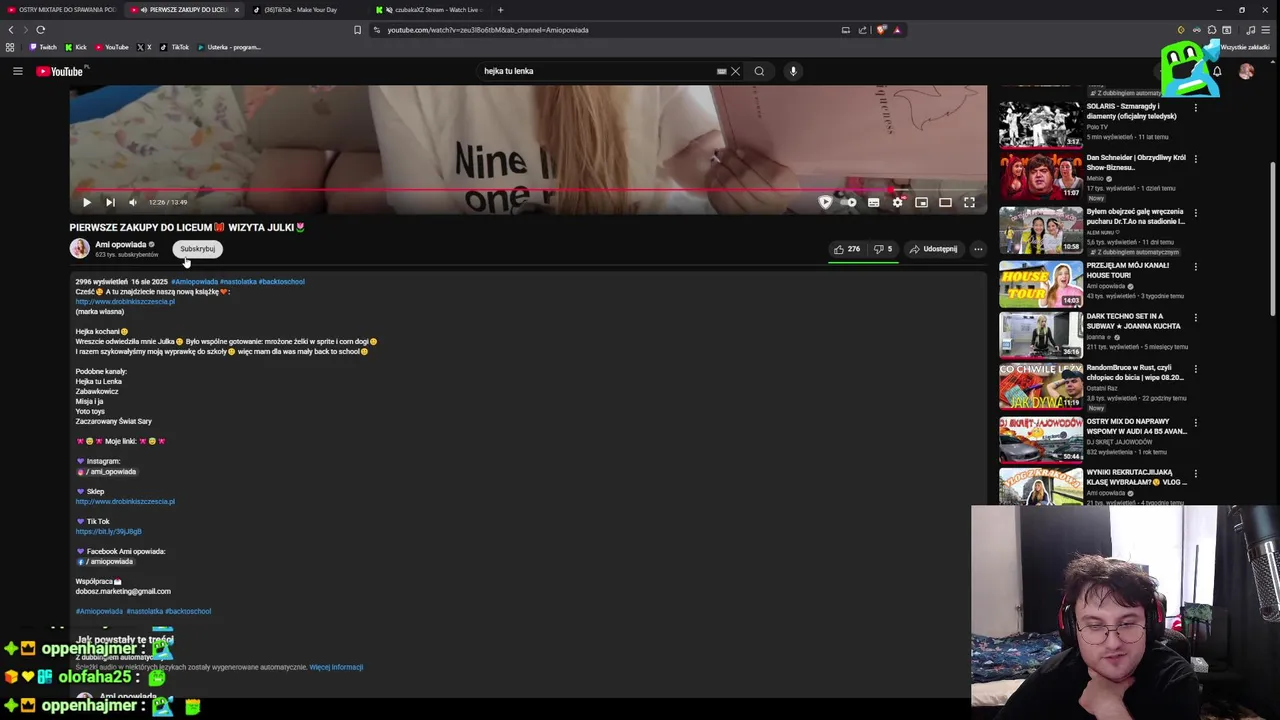The width and height of the screenshot is (1280, 720).
Task: Open the apps grid icon in bookmarks bar
Action: click(x=10, y=47)
